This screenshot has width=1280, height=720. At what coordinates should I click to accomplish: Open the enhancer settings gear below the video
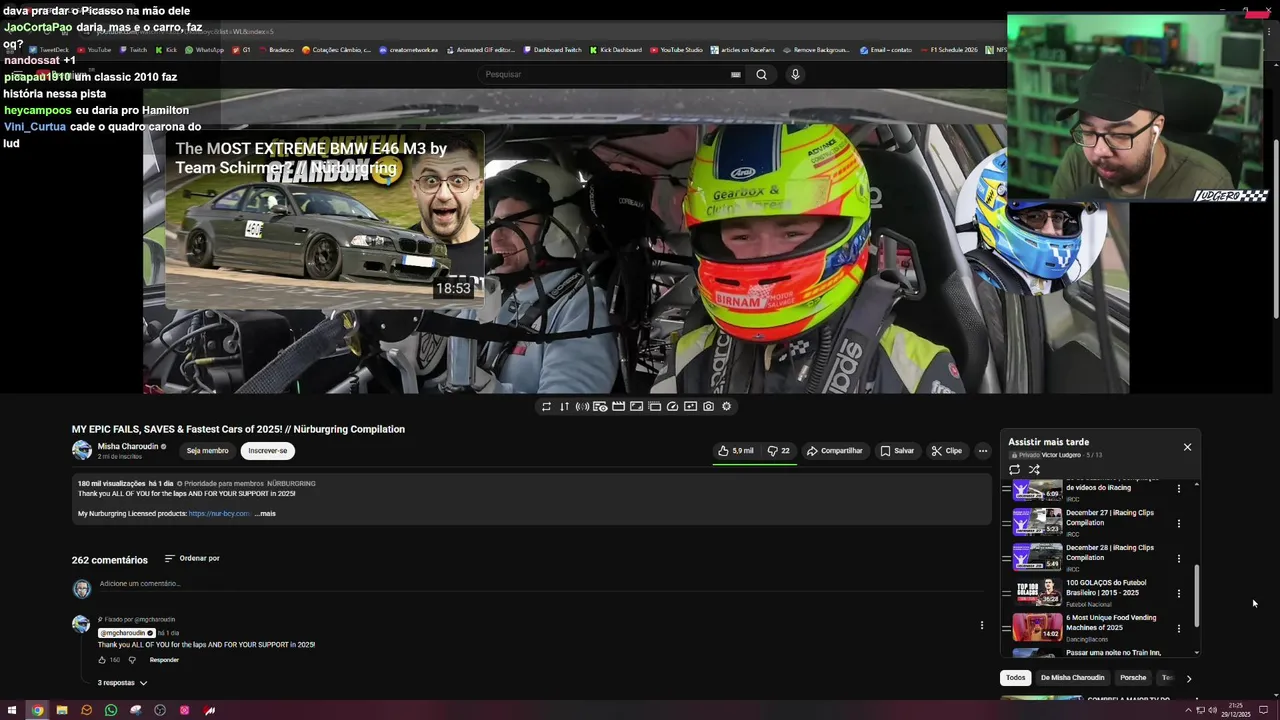coord(726,406)
